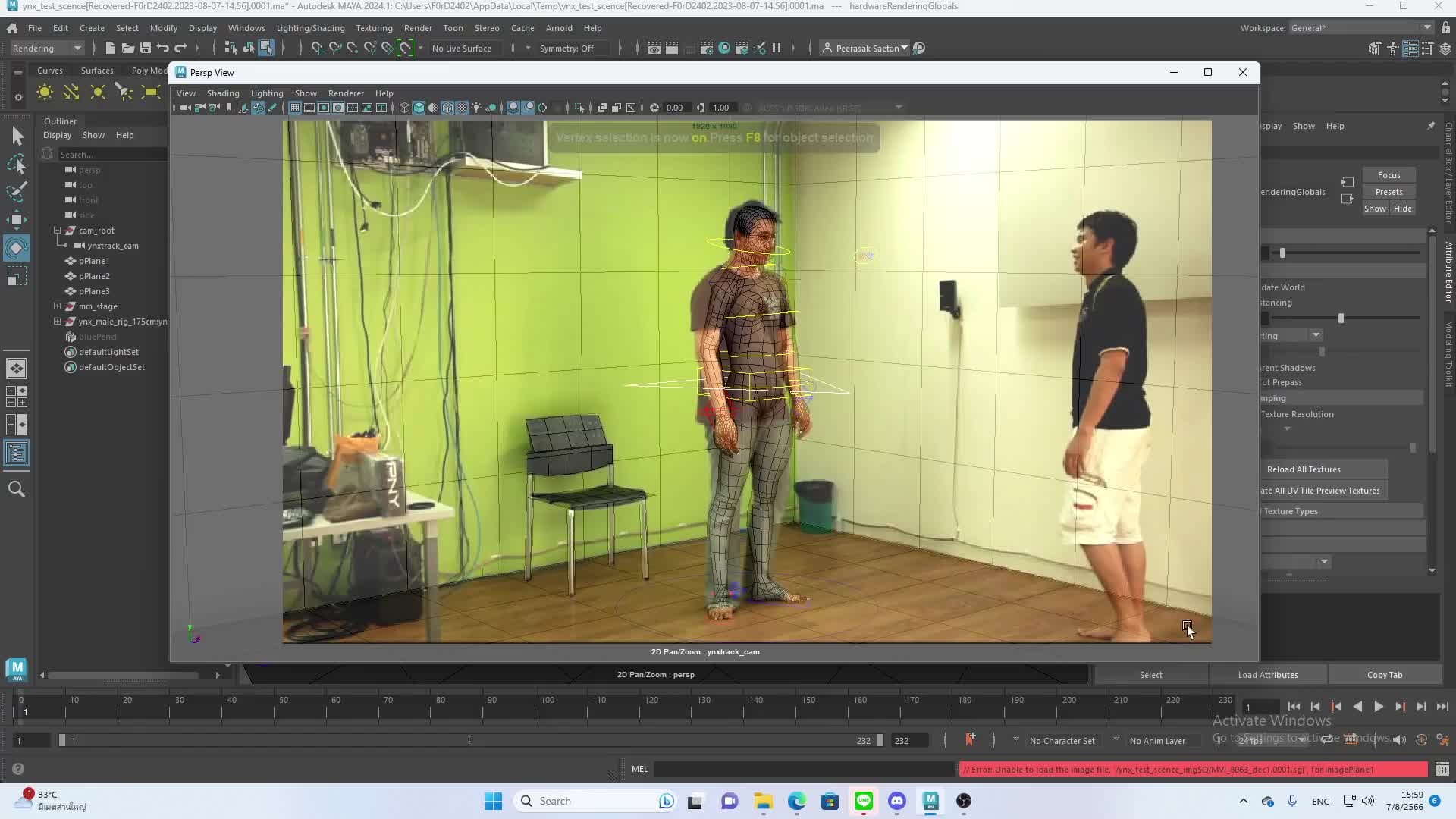
Task: Toggle the timeline audio mute speaker
Action: coord(1399,740)
